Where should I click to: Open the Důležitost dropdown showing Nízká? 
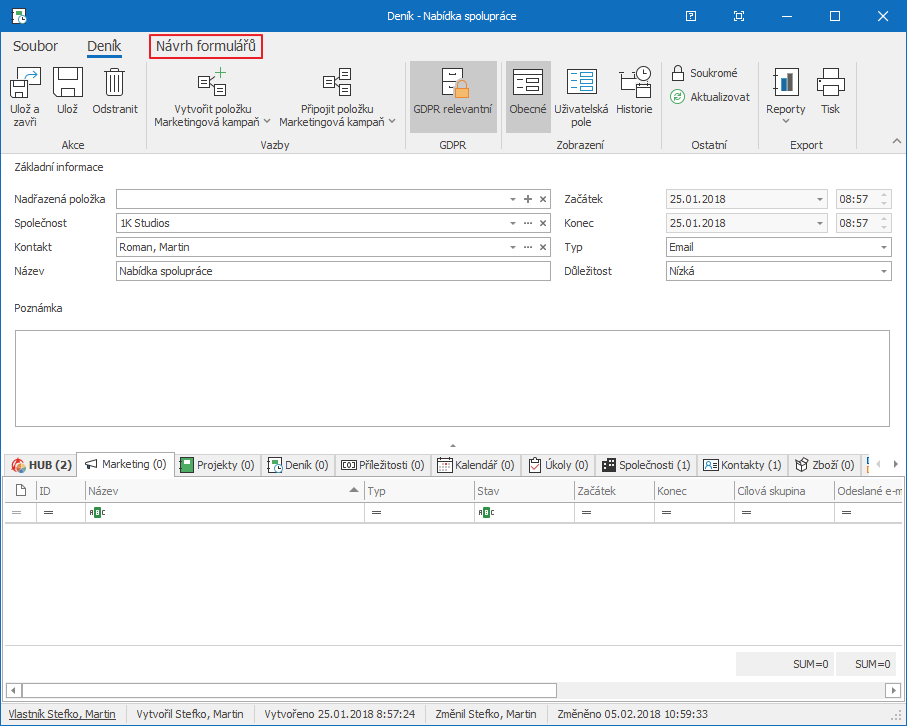pos(883,271)
